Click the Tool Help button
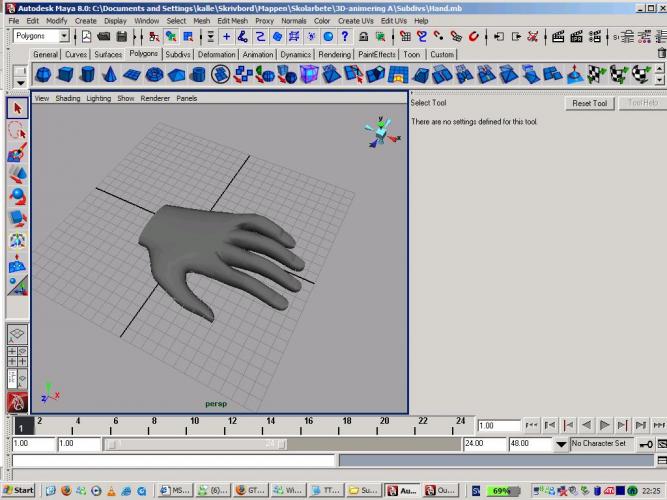The width and height of the screenshot is (667, 500). click(x=643, y=103)
